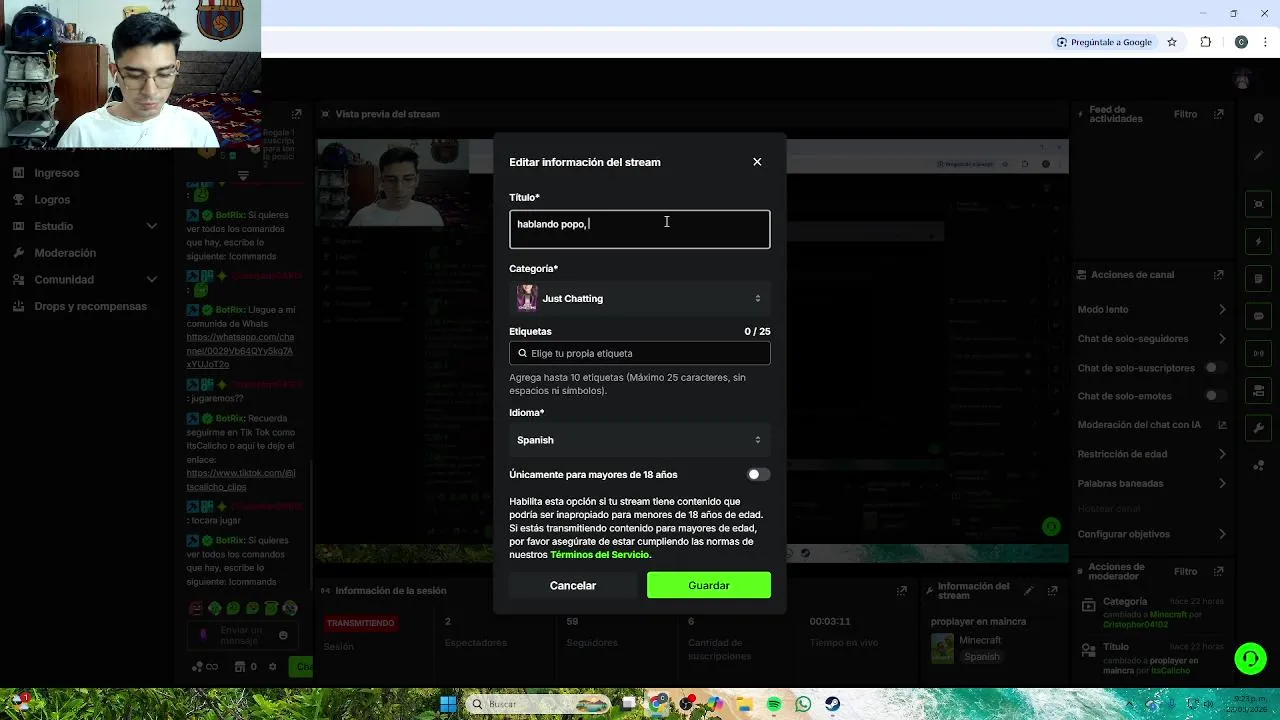1280x720 pixels.
Task: Pop out the Información del stream panel
Action: click(x=1052, y=591)
